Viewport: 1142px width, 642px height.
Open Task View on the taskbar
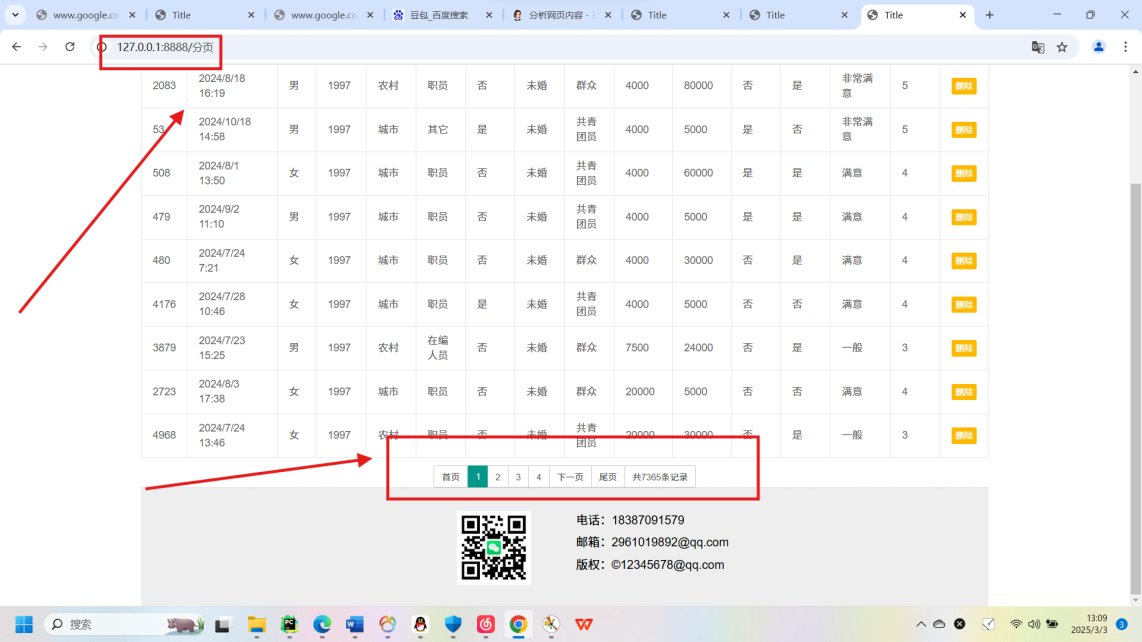[x=223, y=625]
